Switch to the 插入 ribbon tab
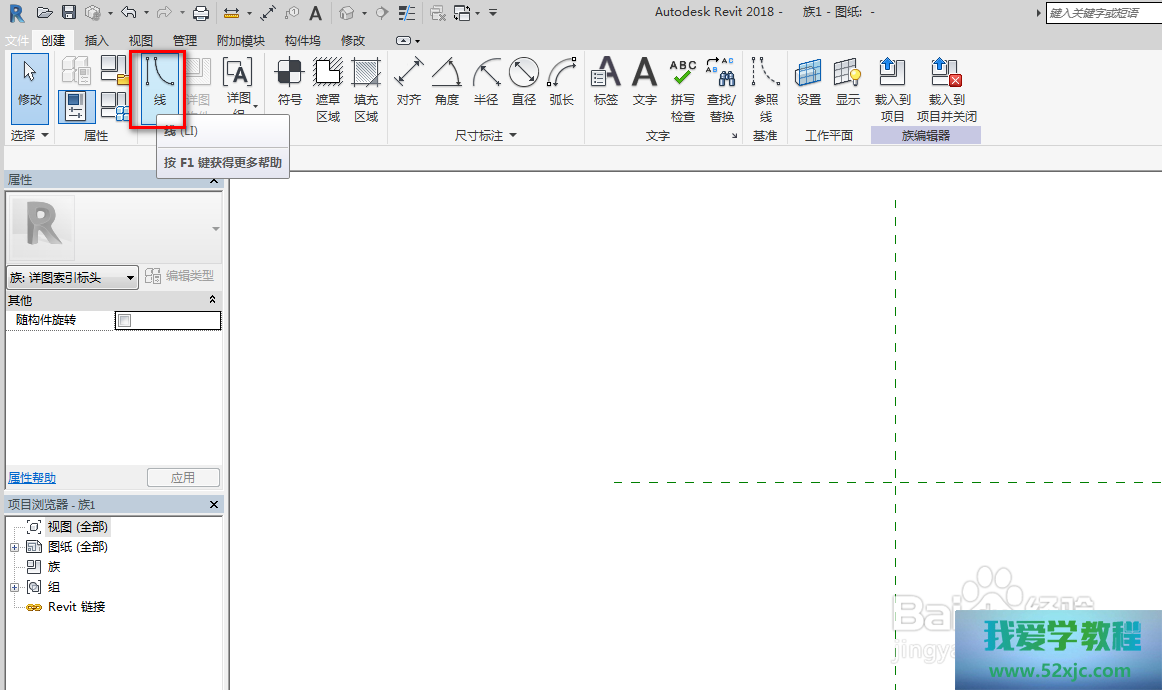This screenshot has width=1162, height=690. pos(97,41)
